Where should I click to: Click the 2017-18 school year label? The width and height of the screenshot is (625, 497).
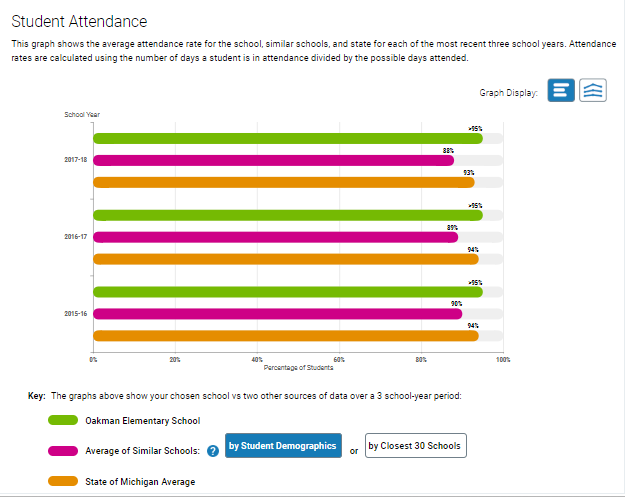click(x=76, y=160)
